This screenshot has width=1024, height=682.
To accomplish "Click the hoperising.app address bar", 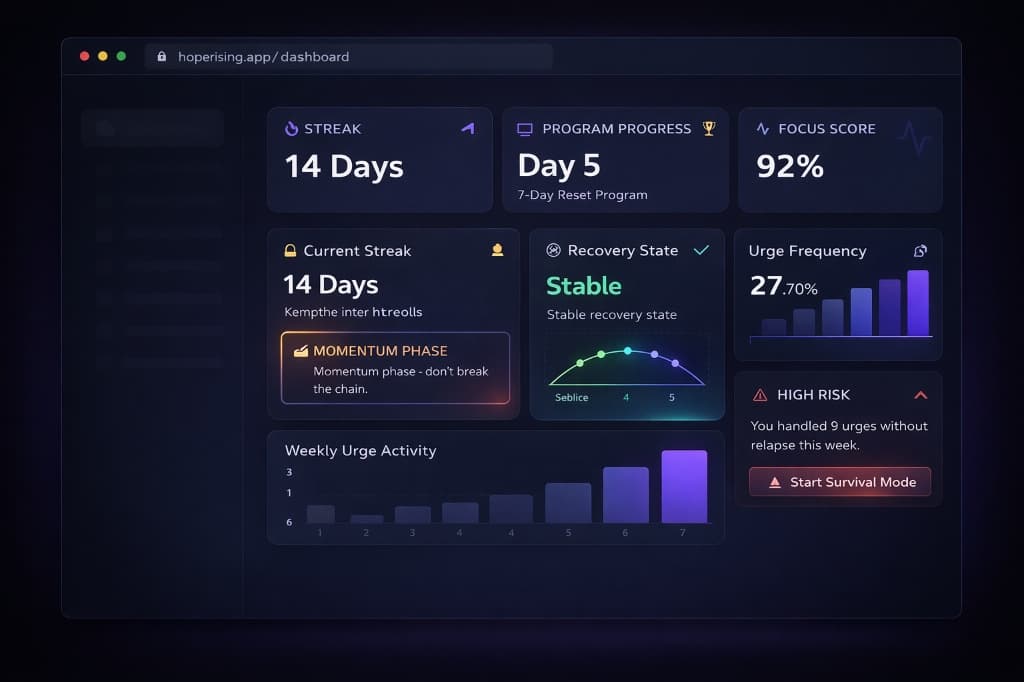I will [x=264, y=57].
